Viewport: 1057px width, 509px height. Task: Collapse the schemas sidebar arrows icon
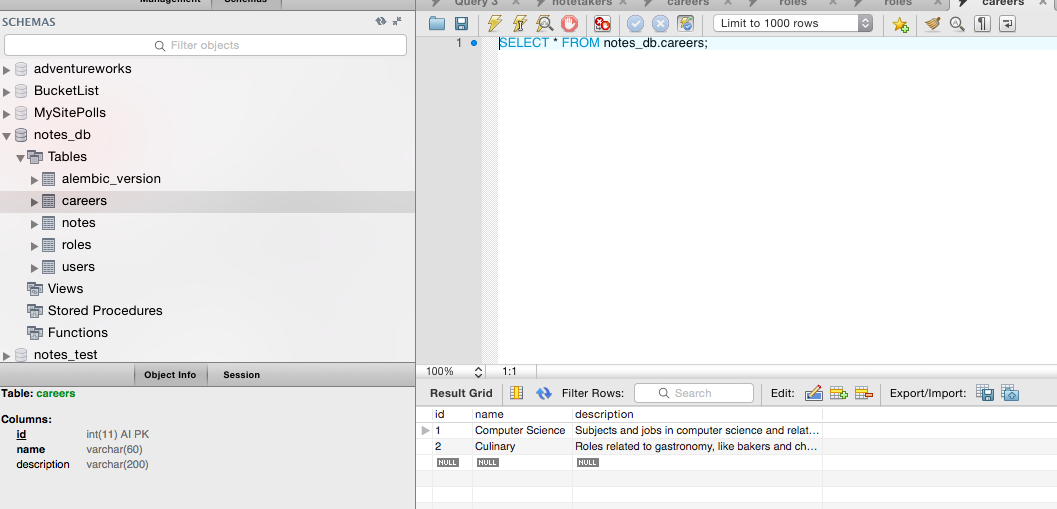[398, 21]
